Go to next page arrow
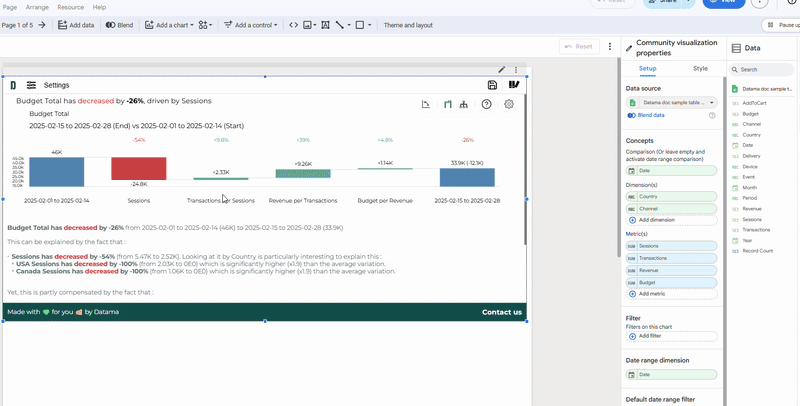Screen dimensions: 800x406 [x=42, y=25]
